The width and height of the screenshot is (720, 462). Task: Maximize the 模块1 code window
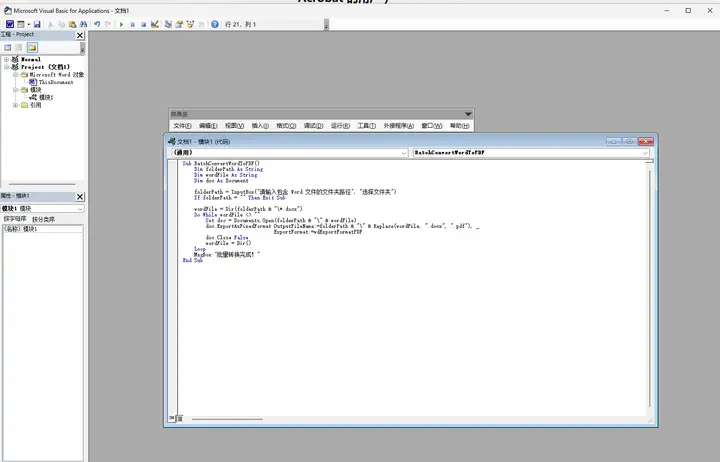click(x=629, y=141)
